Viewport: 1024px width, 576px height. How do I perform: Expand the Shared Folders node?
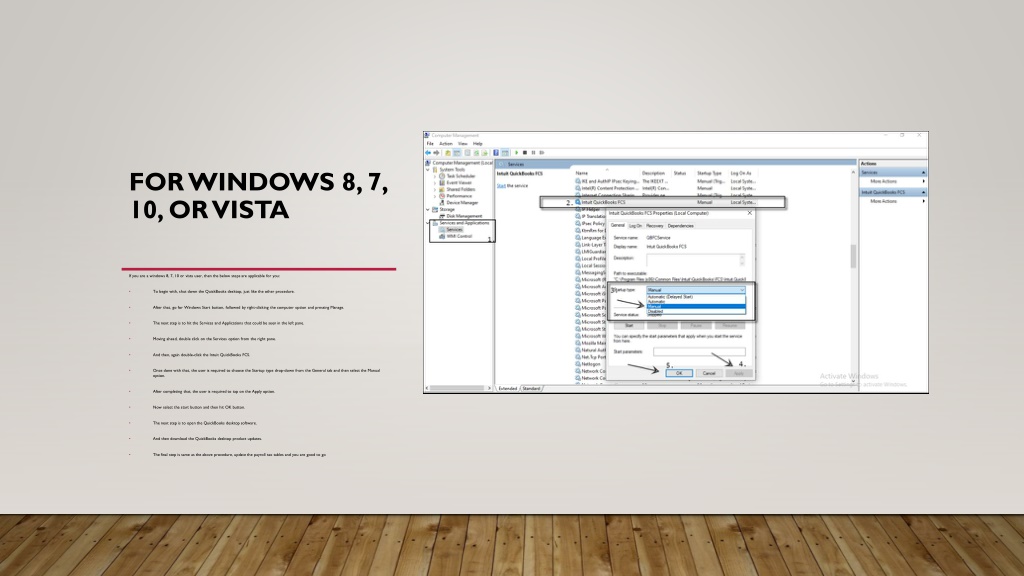coord(435,189)
